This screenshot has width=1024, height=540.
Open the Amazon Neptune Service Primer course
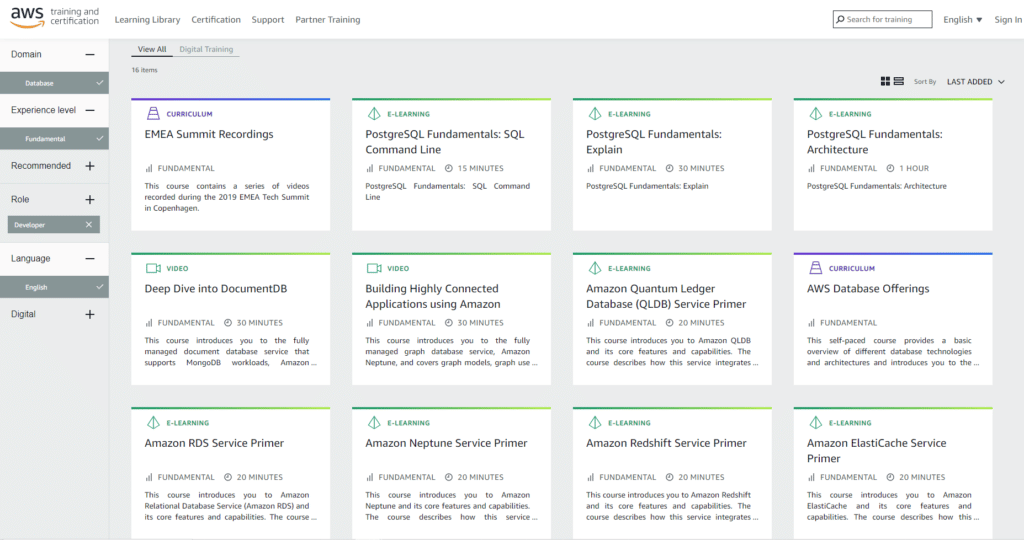pyautogui.click(x=446, y=443)
